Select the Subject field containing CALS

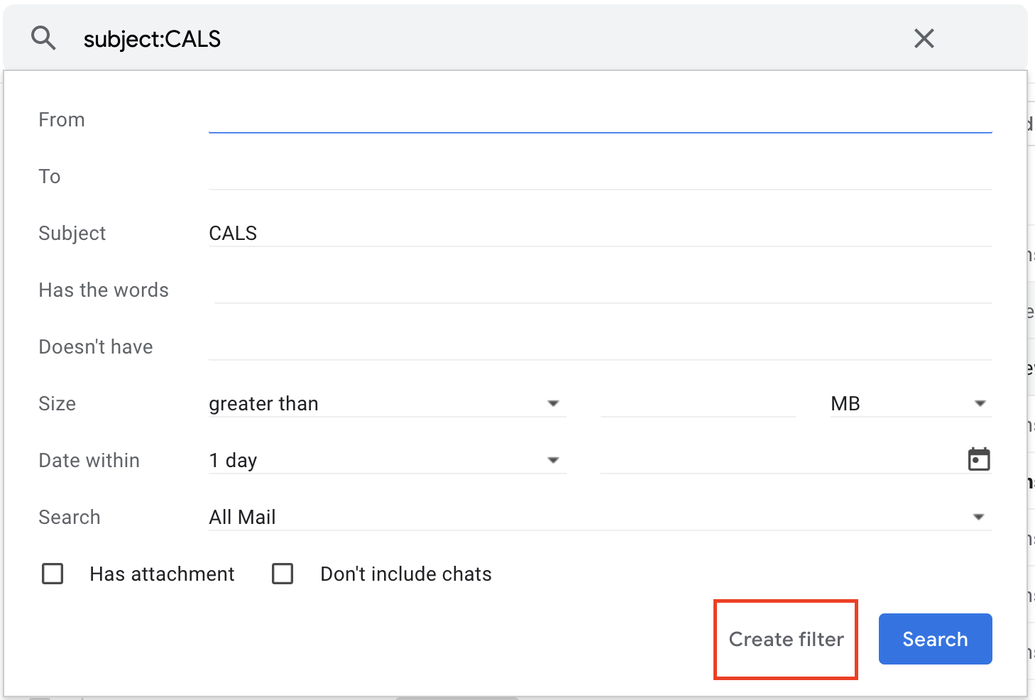coord(600,232)
